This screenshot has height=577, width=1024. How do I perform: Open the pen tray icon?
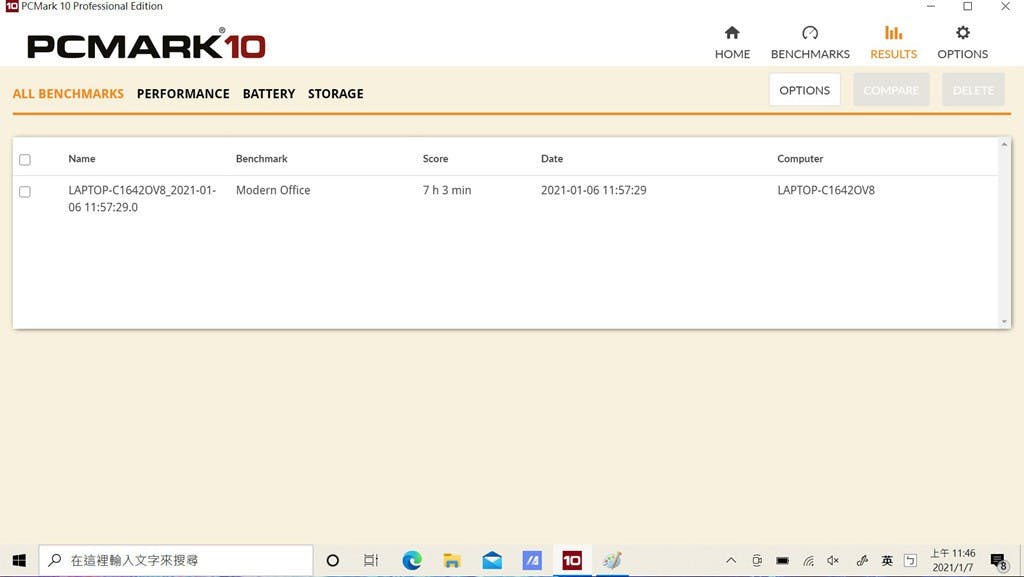[x=862, y=560]
